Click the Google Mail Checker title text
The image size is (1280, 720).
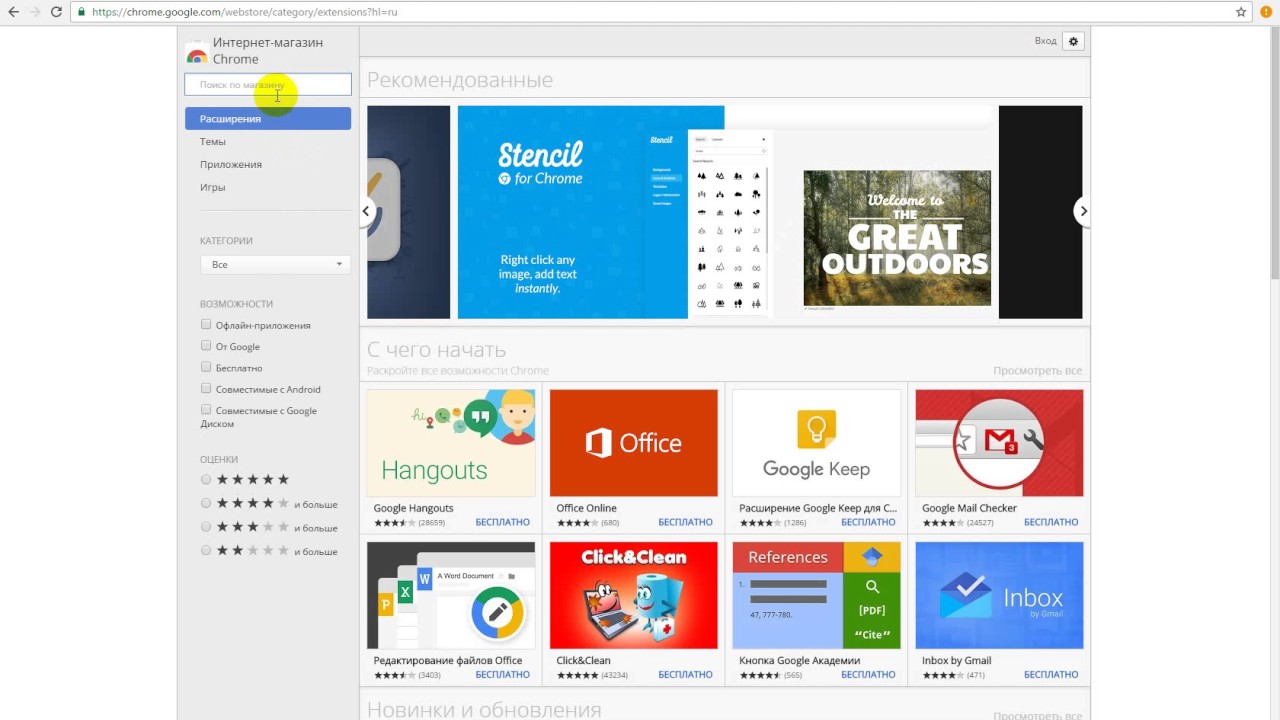969,508
